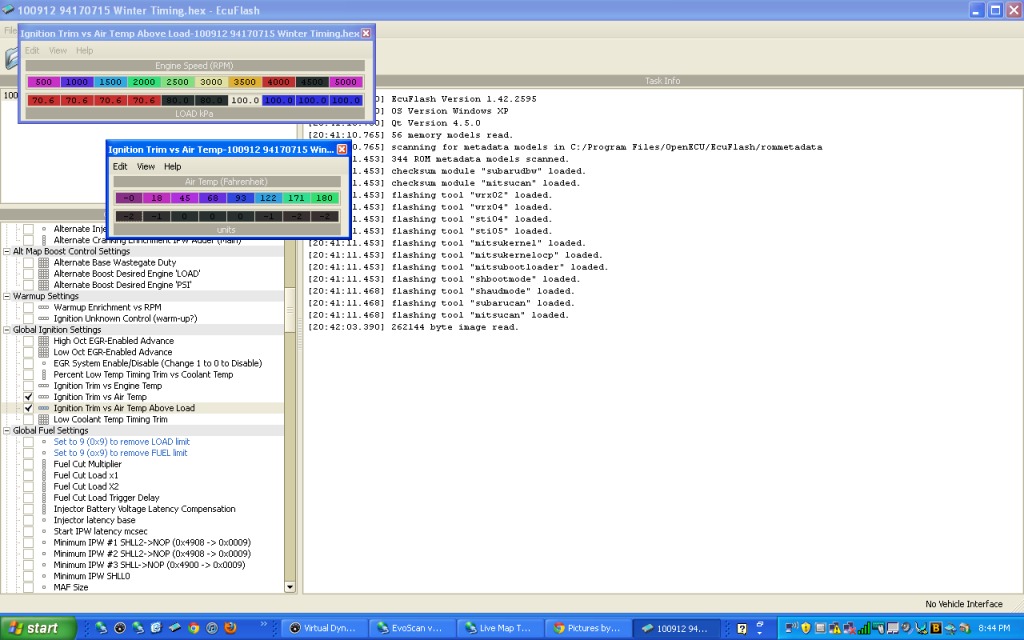Viewport: 1024px width, 640px height.
Task: Click vertical table icon beside Fuel Cut Multiplier
Action: tap(44, 464)
